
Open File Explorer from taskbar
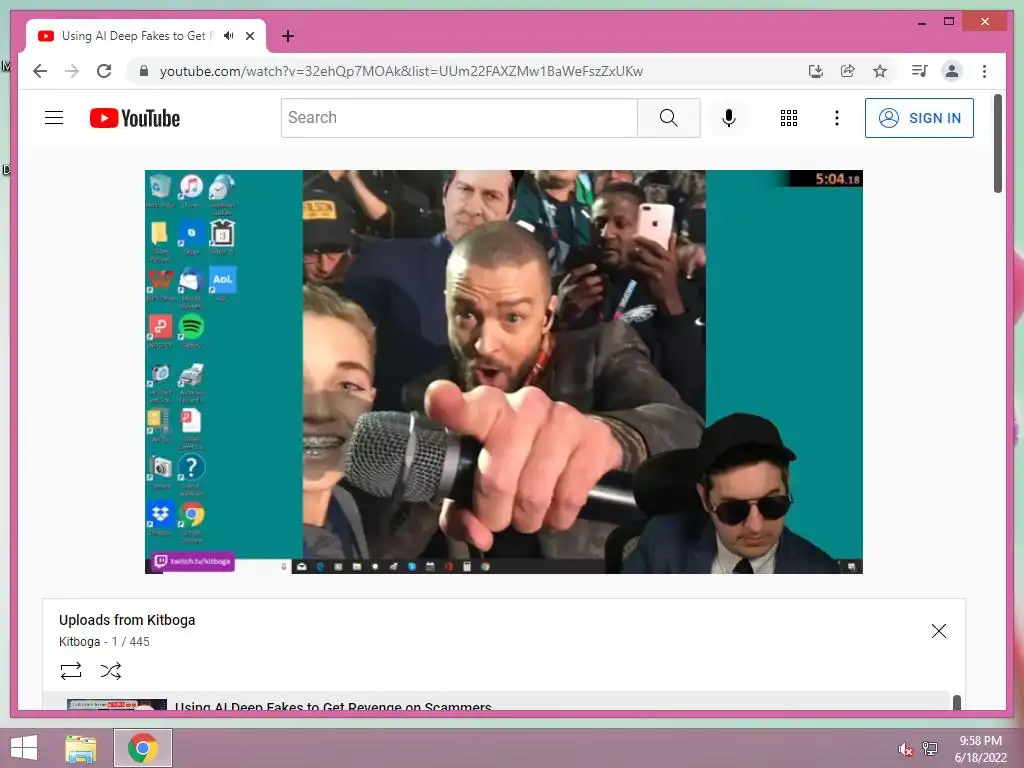pos(81,748)
